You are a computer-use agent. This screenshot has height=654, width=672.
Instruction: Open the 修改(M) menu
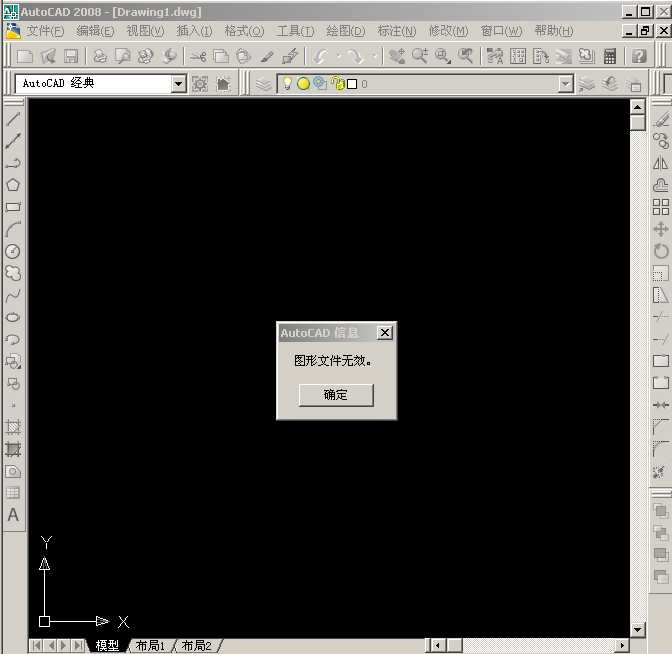click(448, 31)
